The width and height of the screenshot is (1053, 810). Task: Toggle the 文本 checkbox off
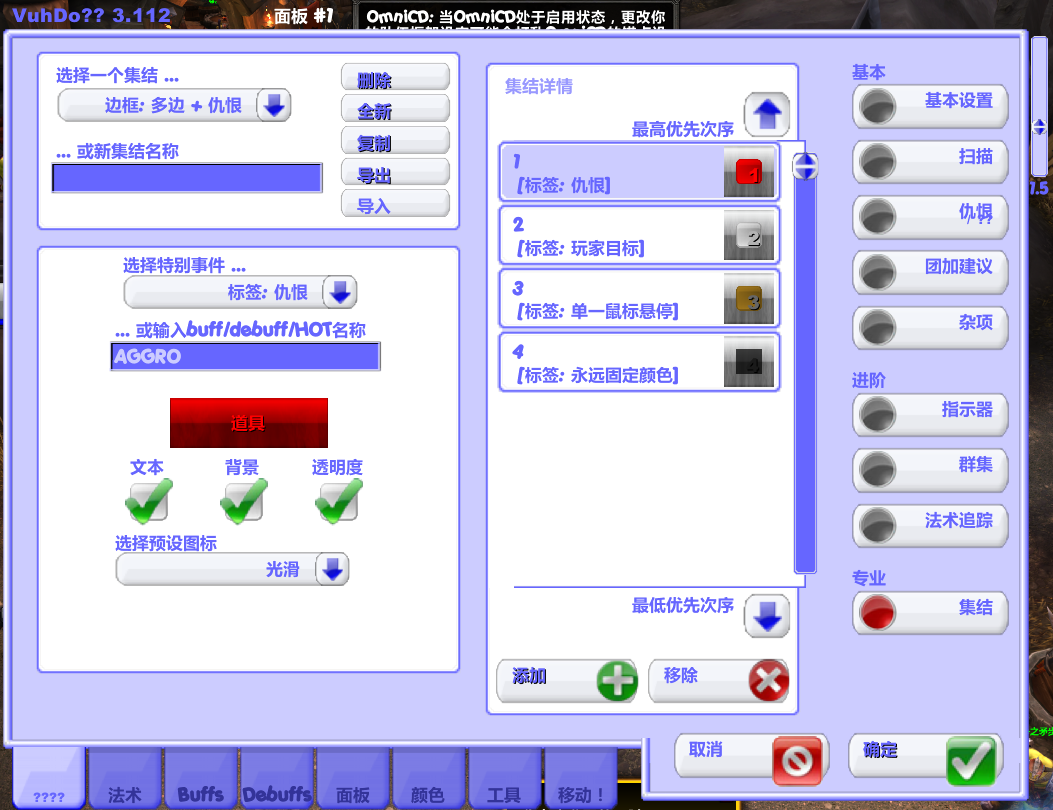(148, 498)
